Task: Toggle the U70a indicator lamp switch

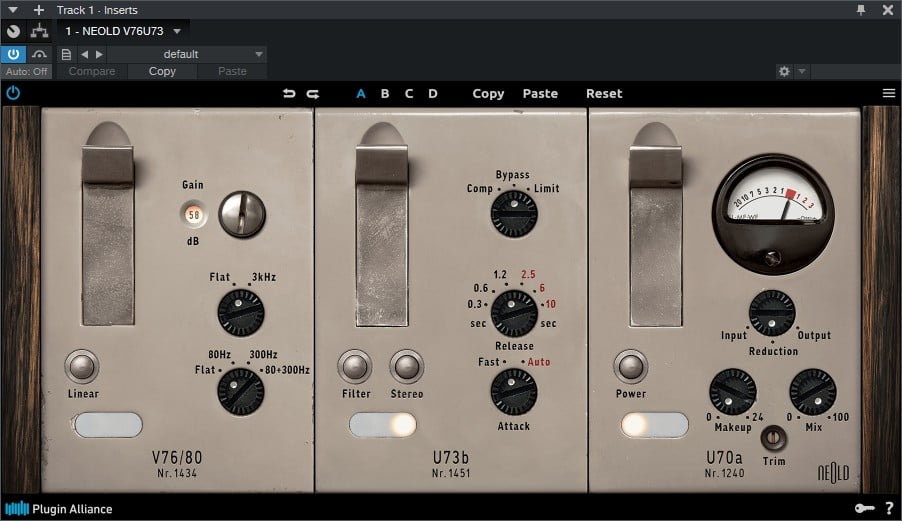Action: (x=655, y=425)
